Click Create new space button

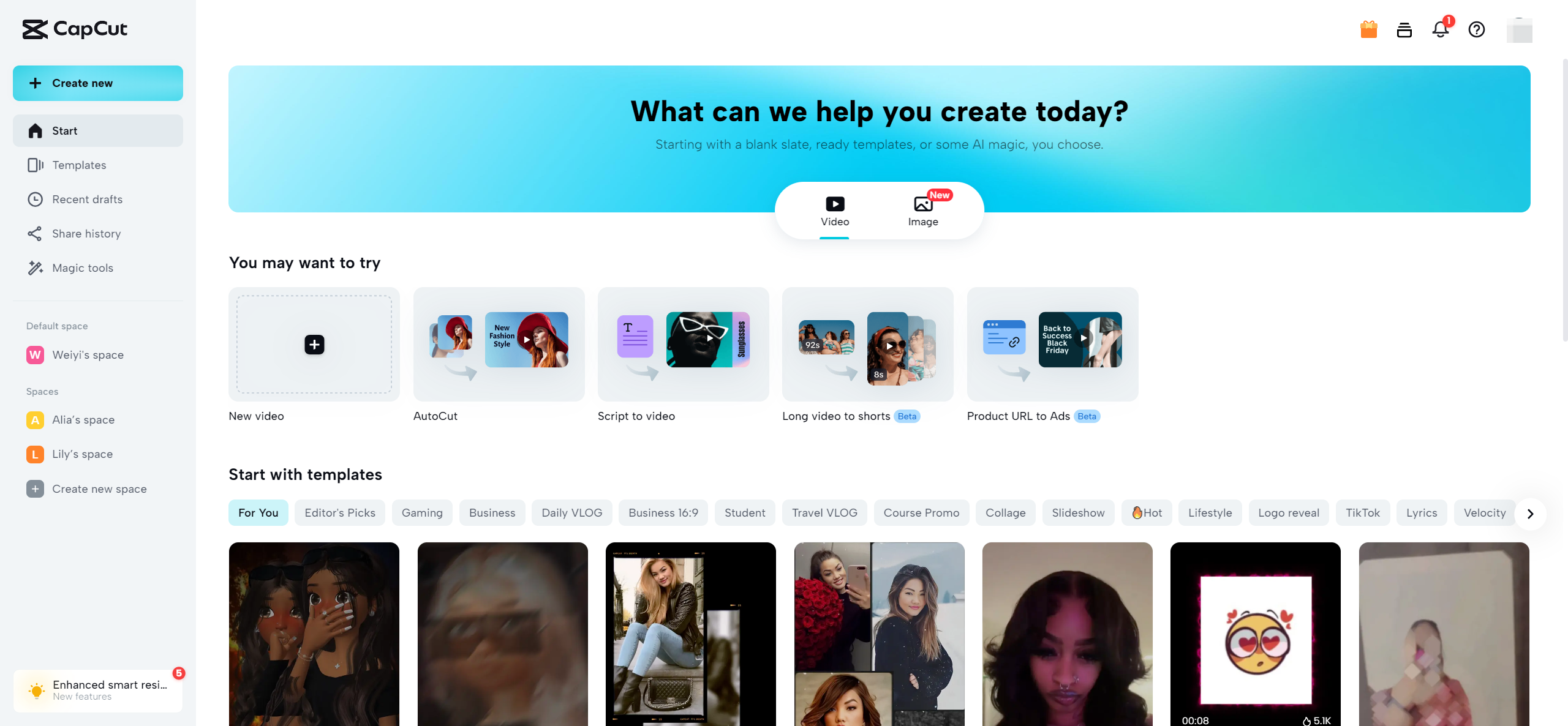click(99, 489)
